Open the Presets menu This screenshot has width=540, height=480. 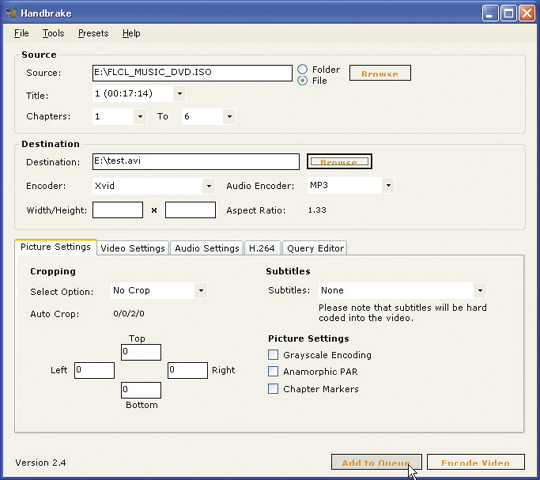click(93, 33)
